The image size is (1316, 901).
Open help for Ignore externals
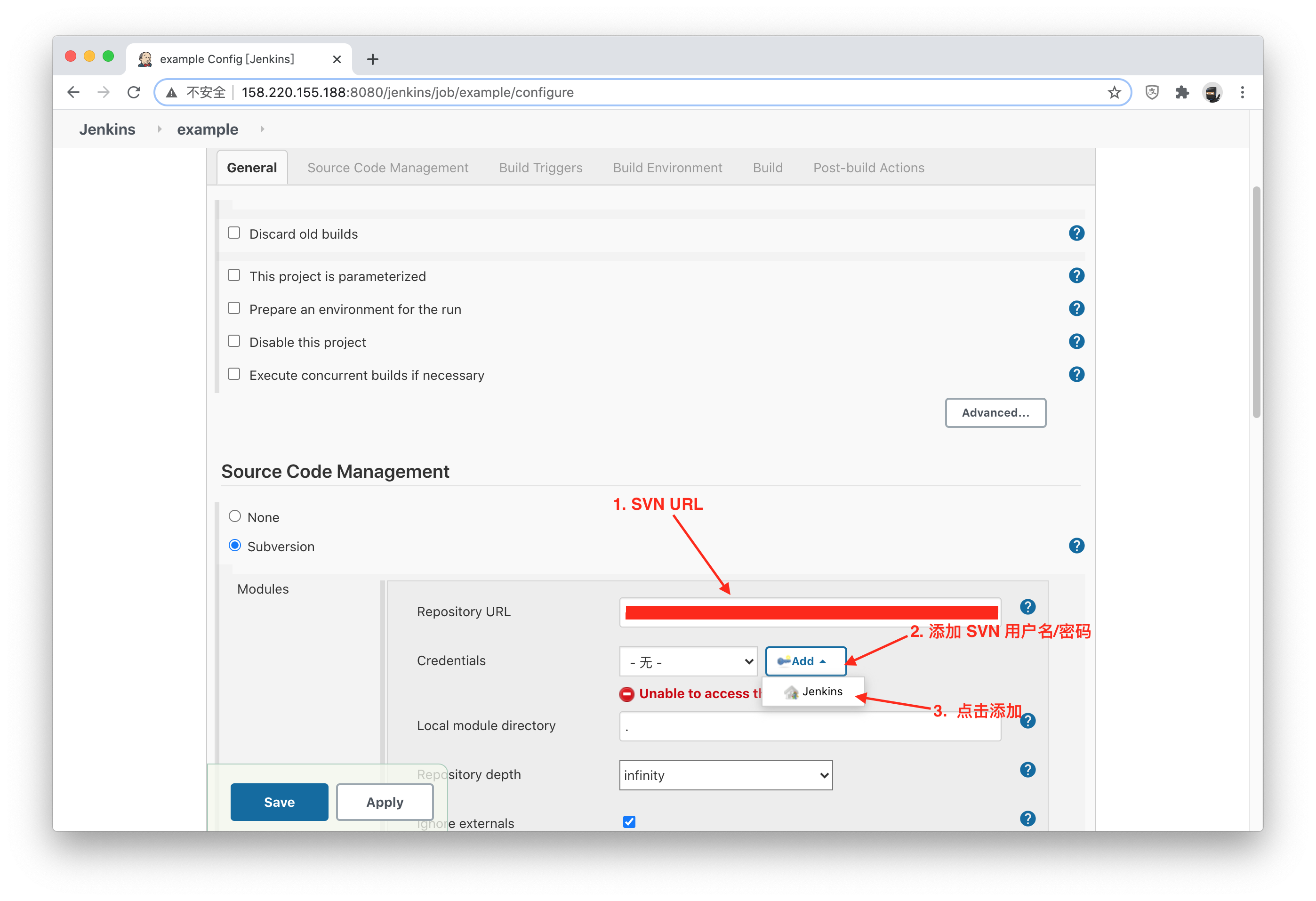pos(1027,819)
